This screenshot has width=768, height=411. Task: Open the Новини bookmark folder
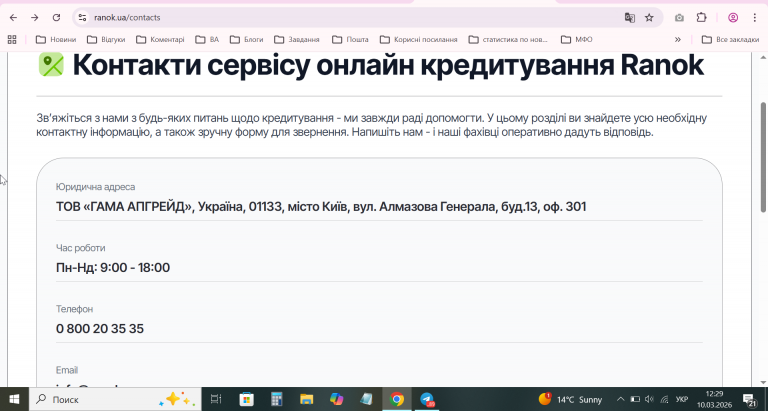[x=56, y=39]
